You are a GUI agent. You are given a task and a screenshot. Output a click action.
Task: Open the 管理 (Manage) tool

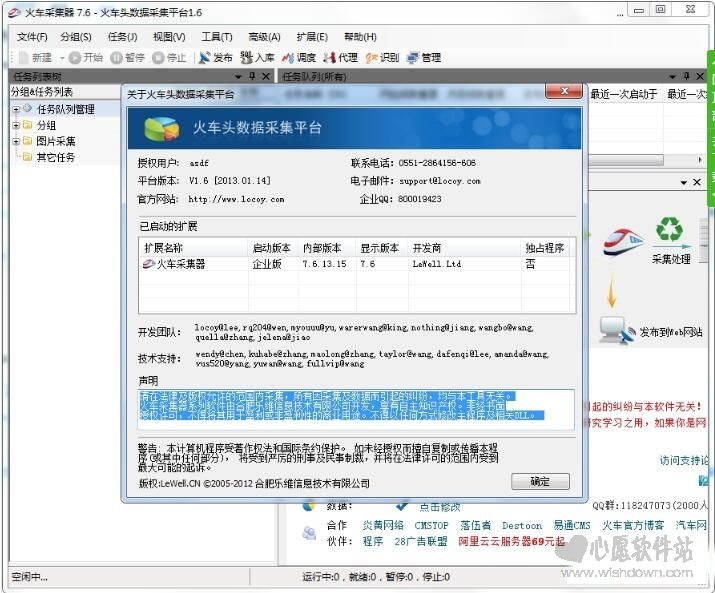424,57
